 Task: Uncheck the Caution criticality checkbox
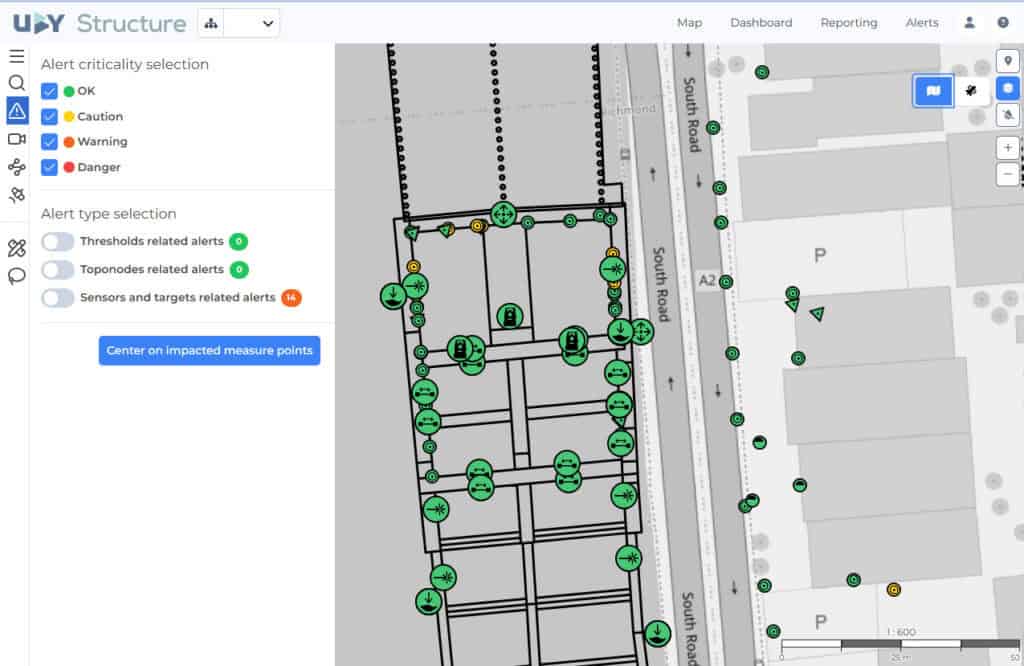(51, 116)
